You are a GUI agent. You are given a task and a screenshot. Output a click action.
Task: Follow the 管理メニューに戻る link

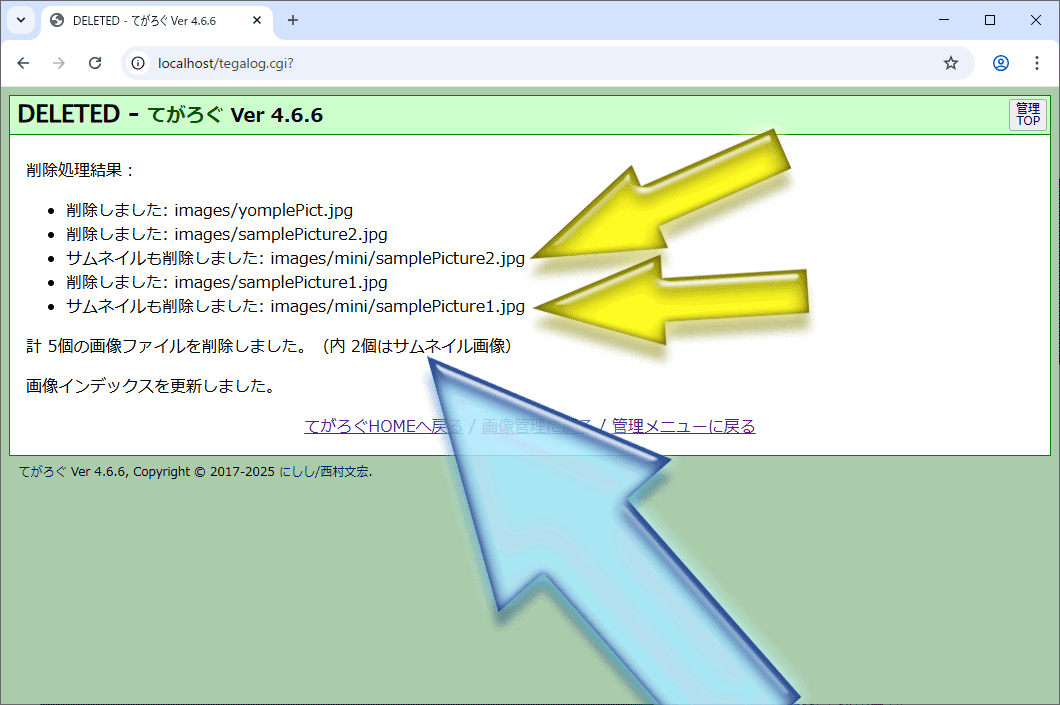click(683, 427)
